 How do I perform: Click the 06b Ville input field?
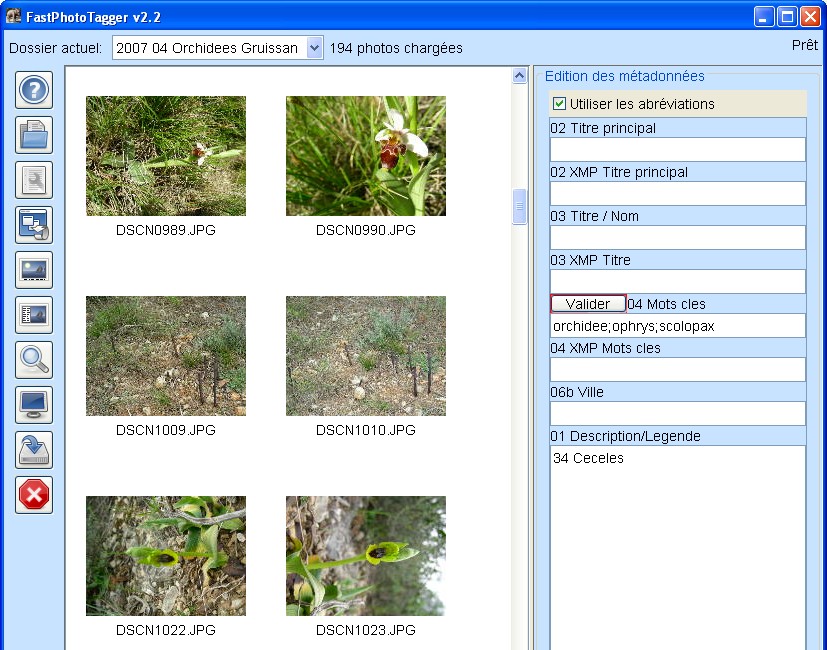coord(678,414)
